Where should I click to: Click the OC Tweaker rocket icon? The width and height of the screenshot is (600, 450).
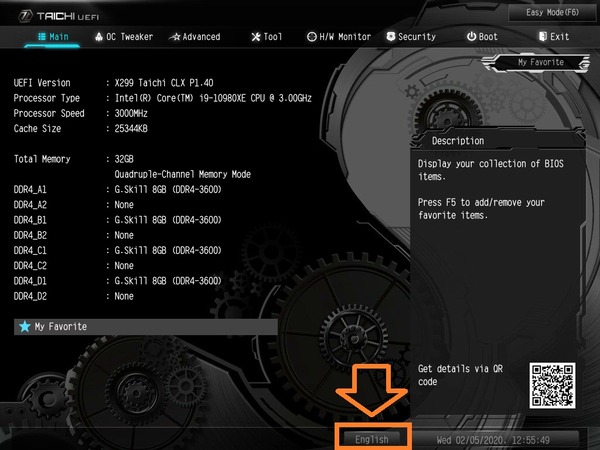pos(99,37)
